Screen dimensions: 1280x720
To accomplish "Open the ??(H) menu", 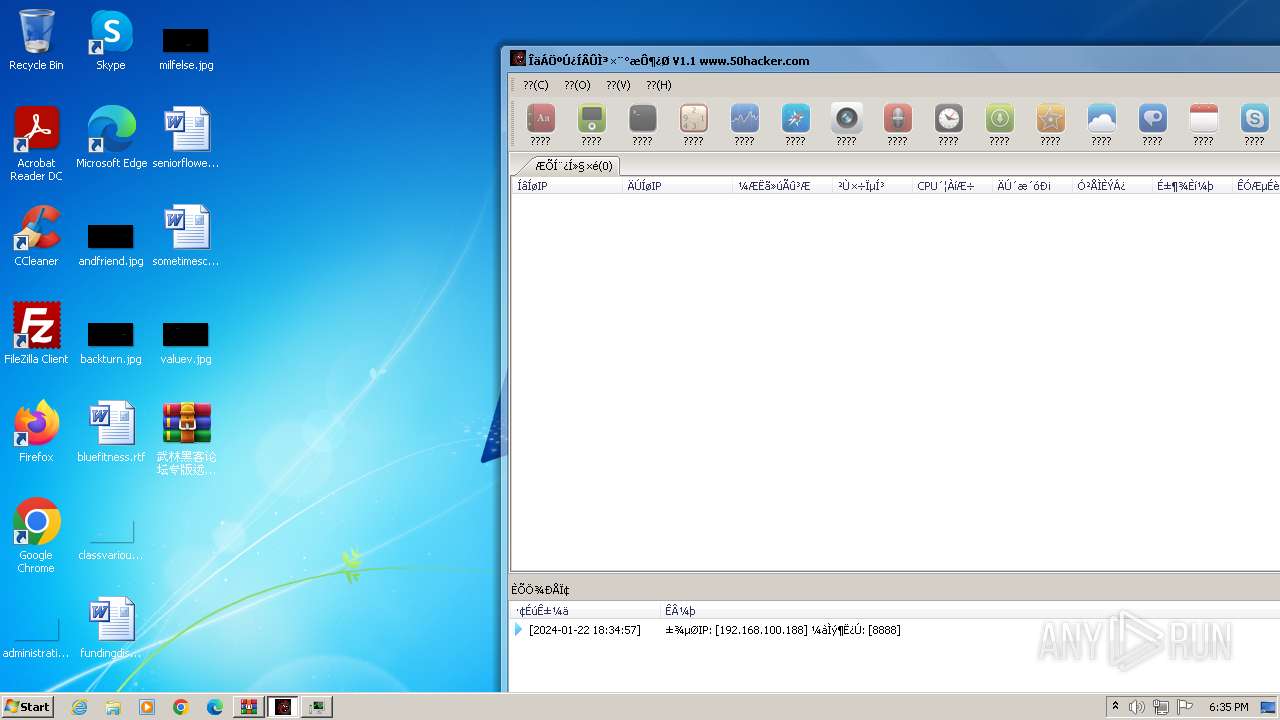I will pos(659,85).
